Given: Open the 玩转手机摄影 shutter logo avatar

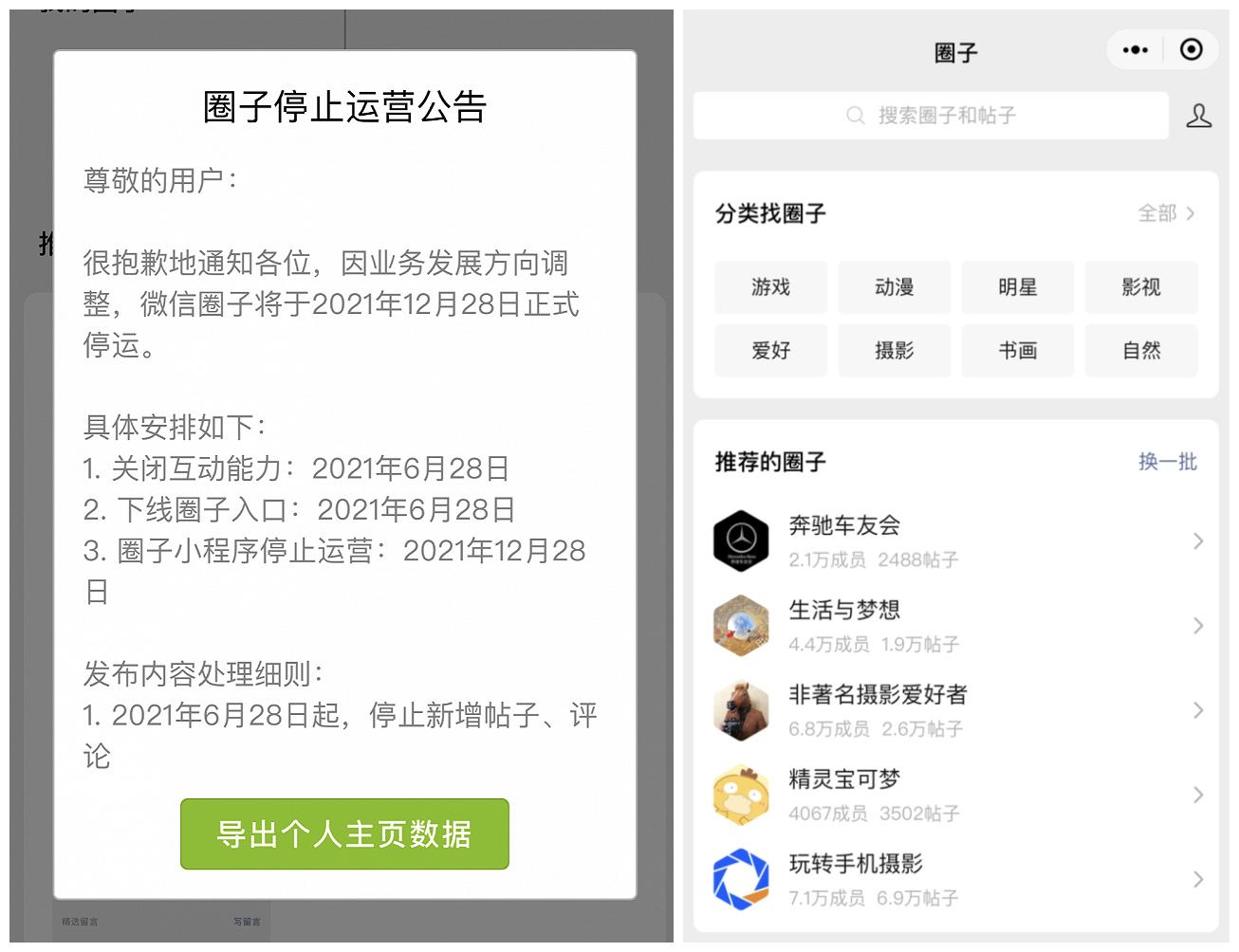Looking at the screenshot, I should pyautogui.click(x=741, y=879).
